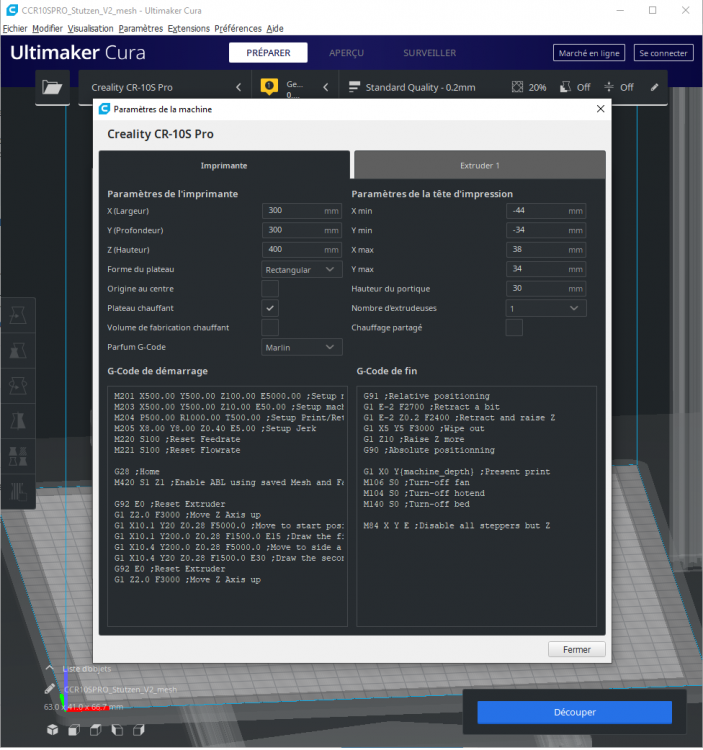Collapse the Liste d'objets panel

click(x=50, y=668)
